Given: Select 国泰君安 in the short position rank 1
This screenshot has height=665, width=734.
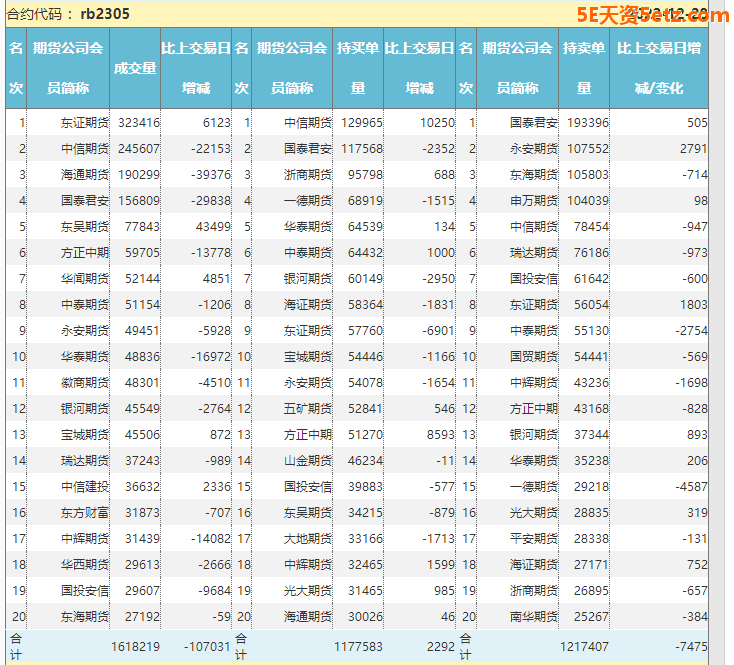Looking at the screenshot, I should click(534, 123).
